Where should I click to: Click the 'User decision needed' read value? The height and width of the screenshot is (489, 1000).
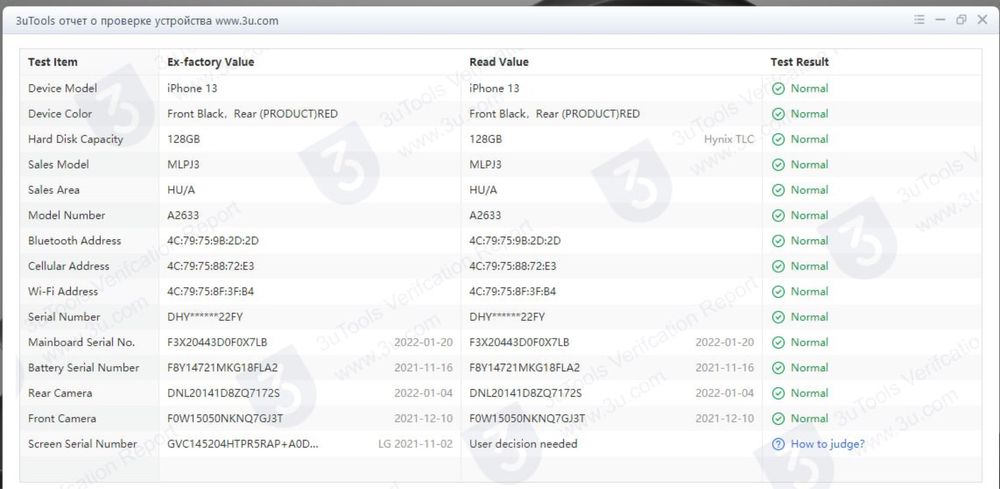[523, 444]
